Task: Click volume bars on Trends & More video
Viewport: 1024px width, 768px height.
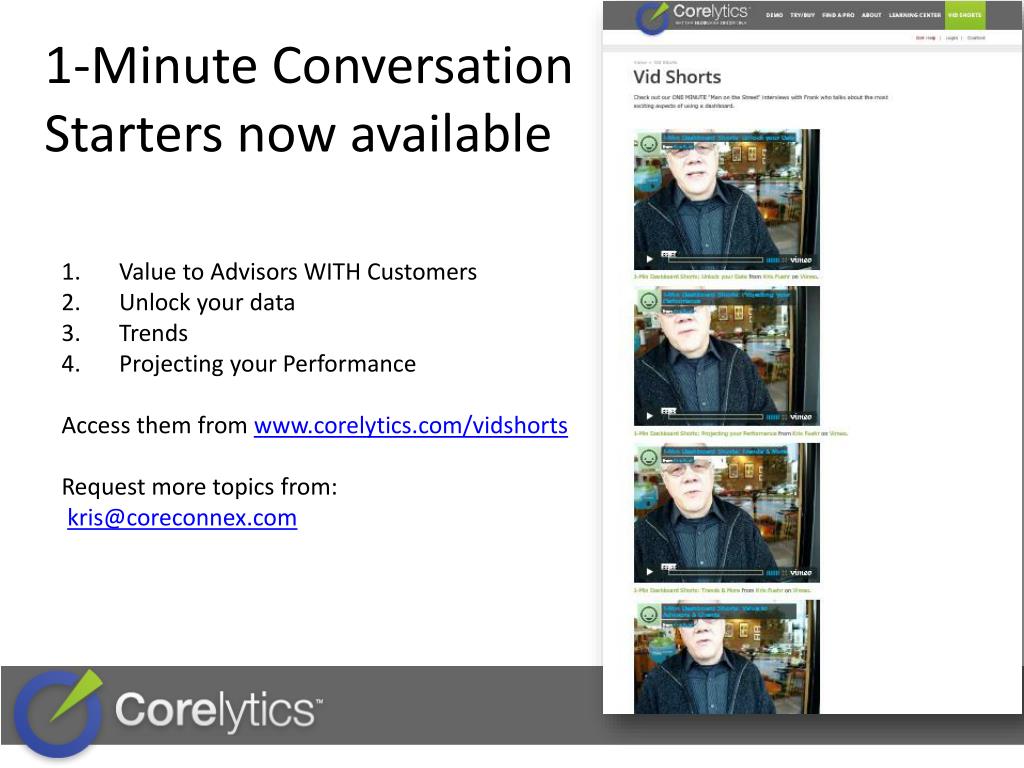Action: click(775, 573)
